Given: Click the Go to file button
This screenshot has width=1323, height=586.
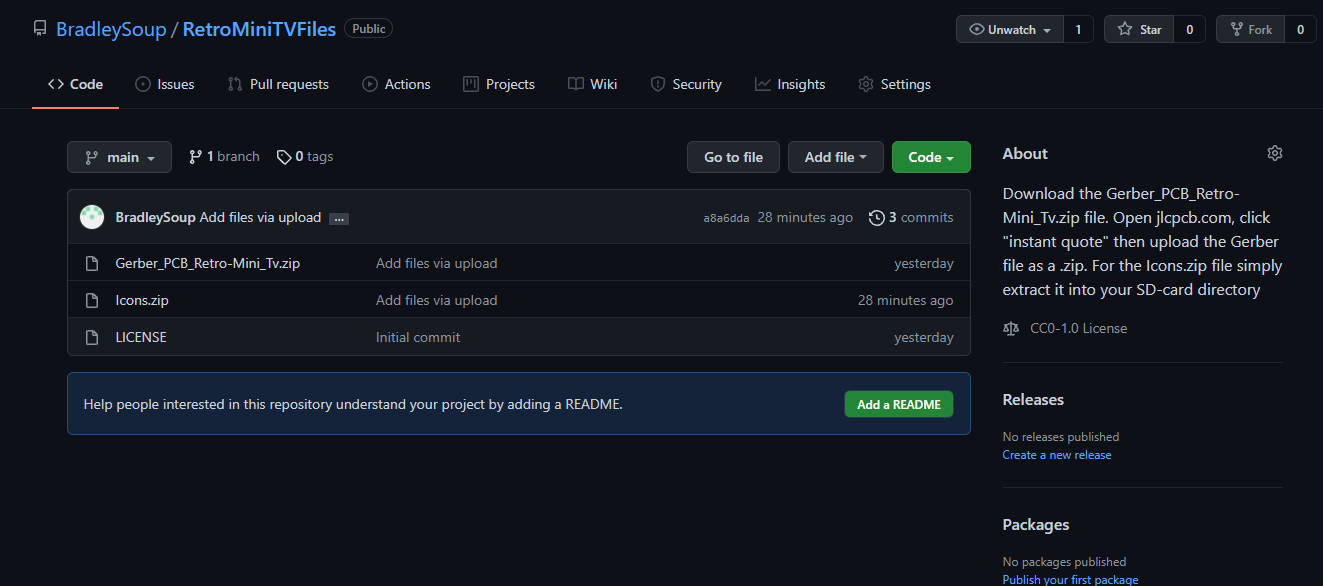Looking at the screenshot, I should [733, 157].
